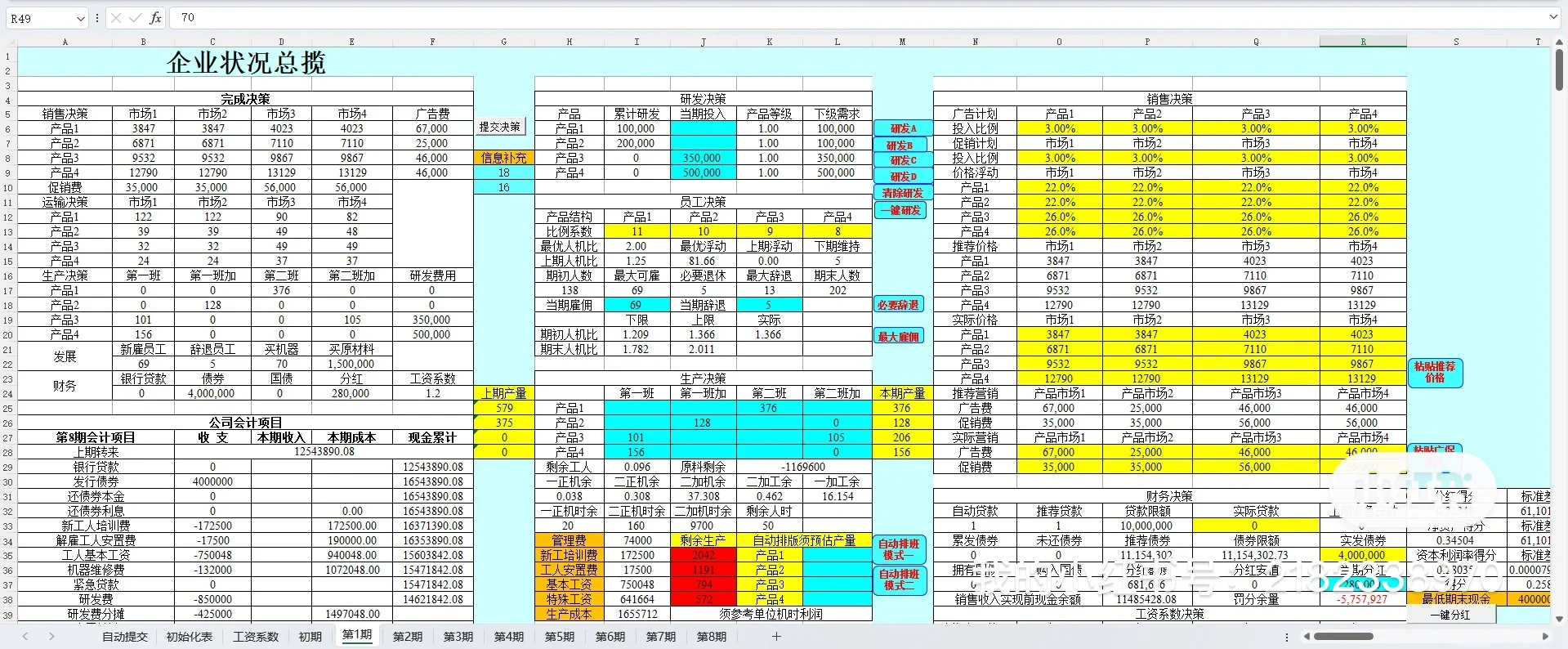This screenshot has height=649, width=1568.
Task: Select row 1 header
Action: pyautogui.click(x=8, y=56)
